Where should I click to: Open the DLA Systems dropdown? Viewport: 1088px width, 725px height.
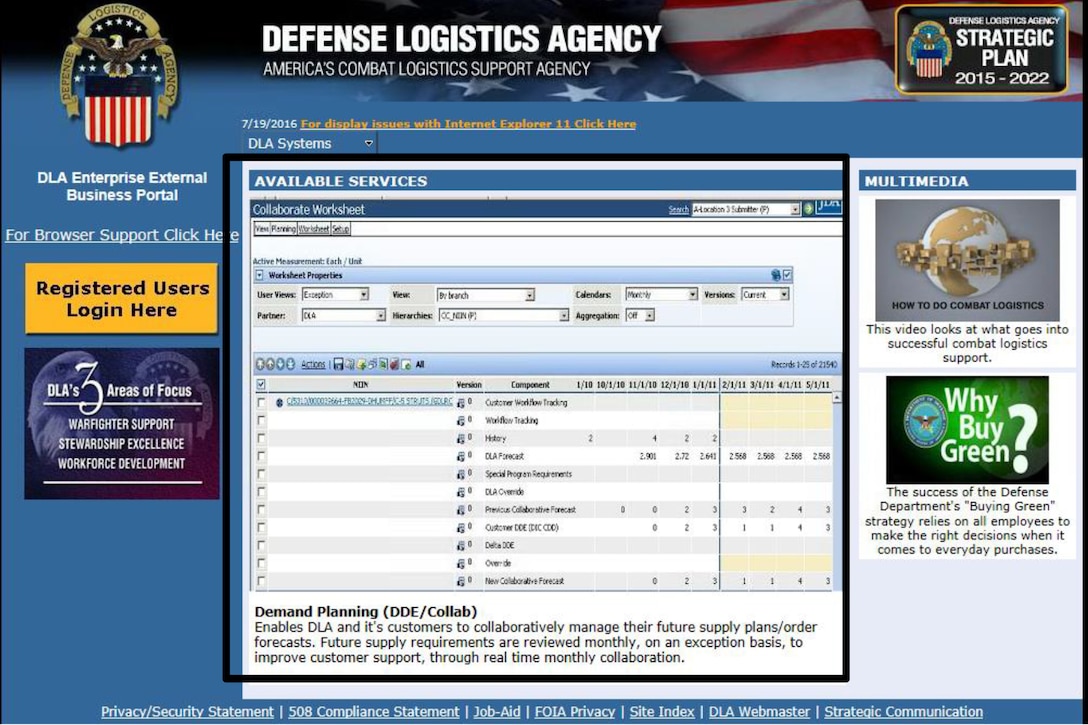click(x=309, y=144)
